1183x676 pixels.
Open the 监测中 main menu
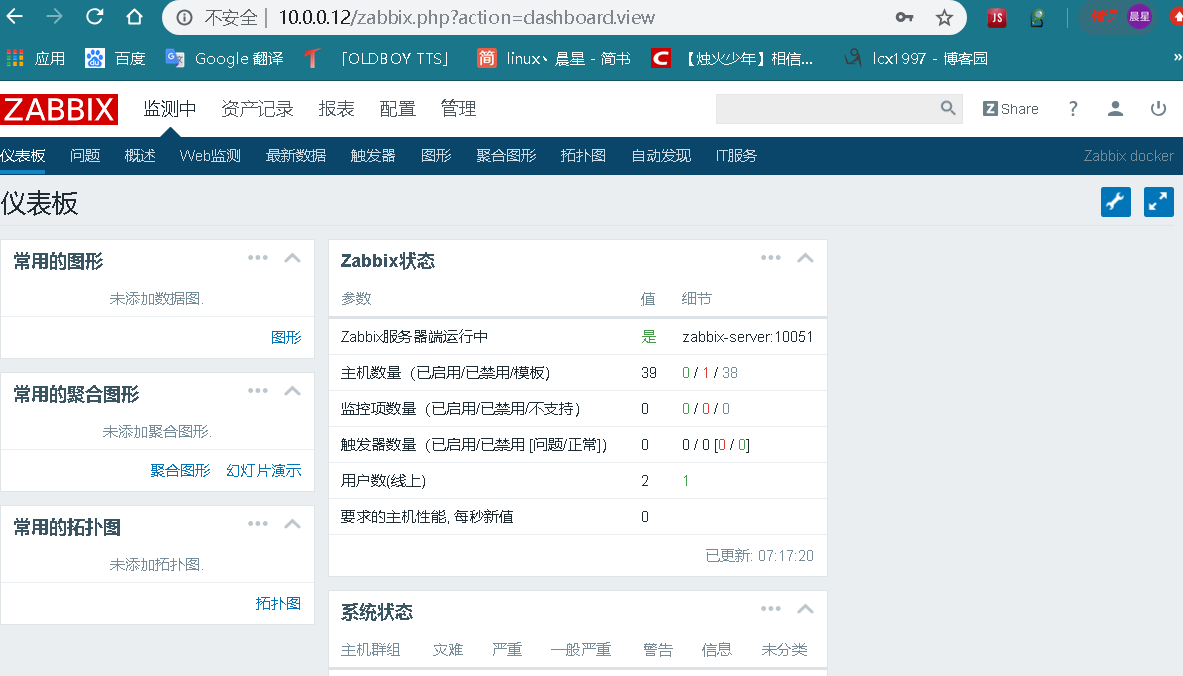point(170,109)
